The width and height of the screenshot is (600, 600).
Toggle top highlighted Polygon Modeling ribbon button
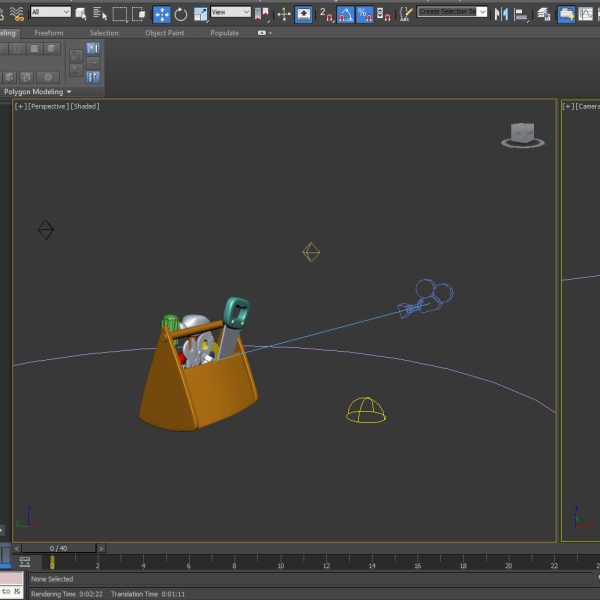93,49
